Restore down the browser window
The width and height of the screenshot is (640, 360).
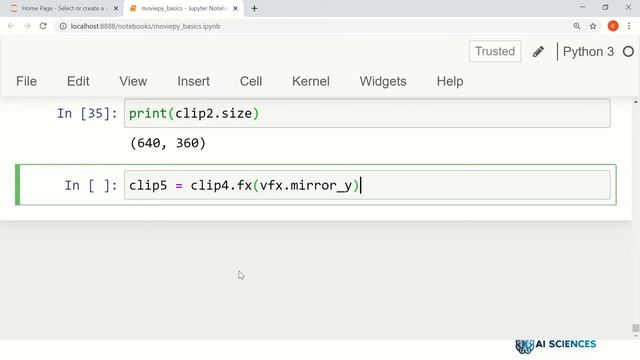605,7
